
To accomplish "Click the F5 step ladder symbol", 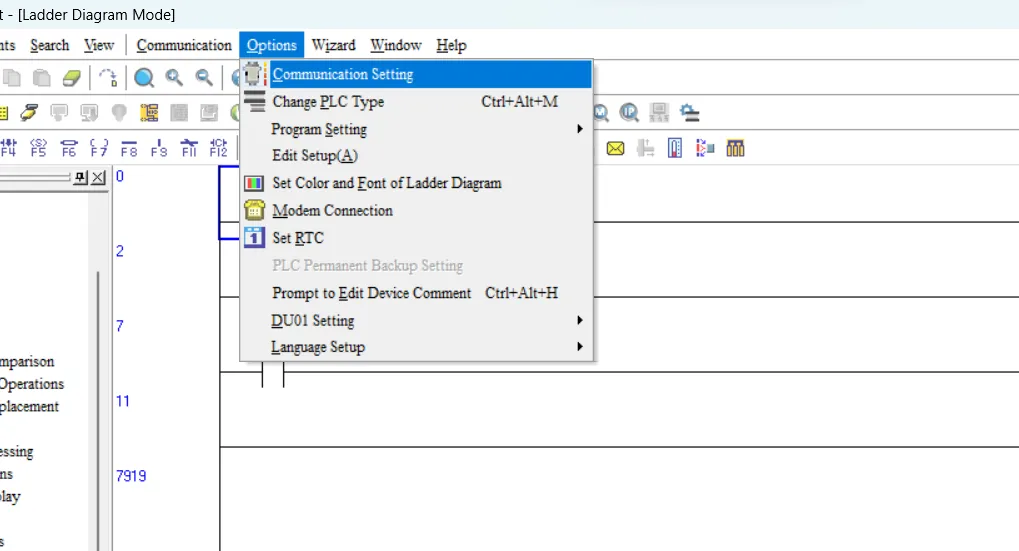I will tap(38, 148).
